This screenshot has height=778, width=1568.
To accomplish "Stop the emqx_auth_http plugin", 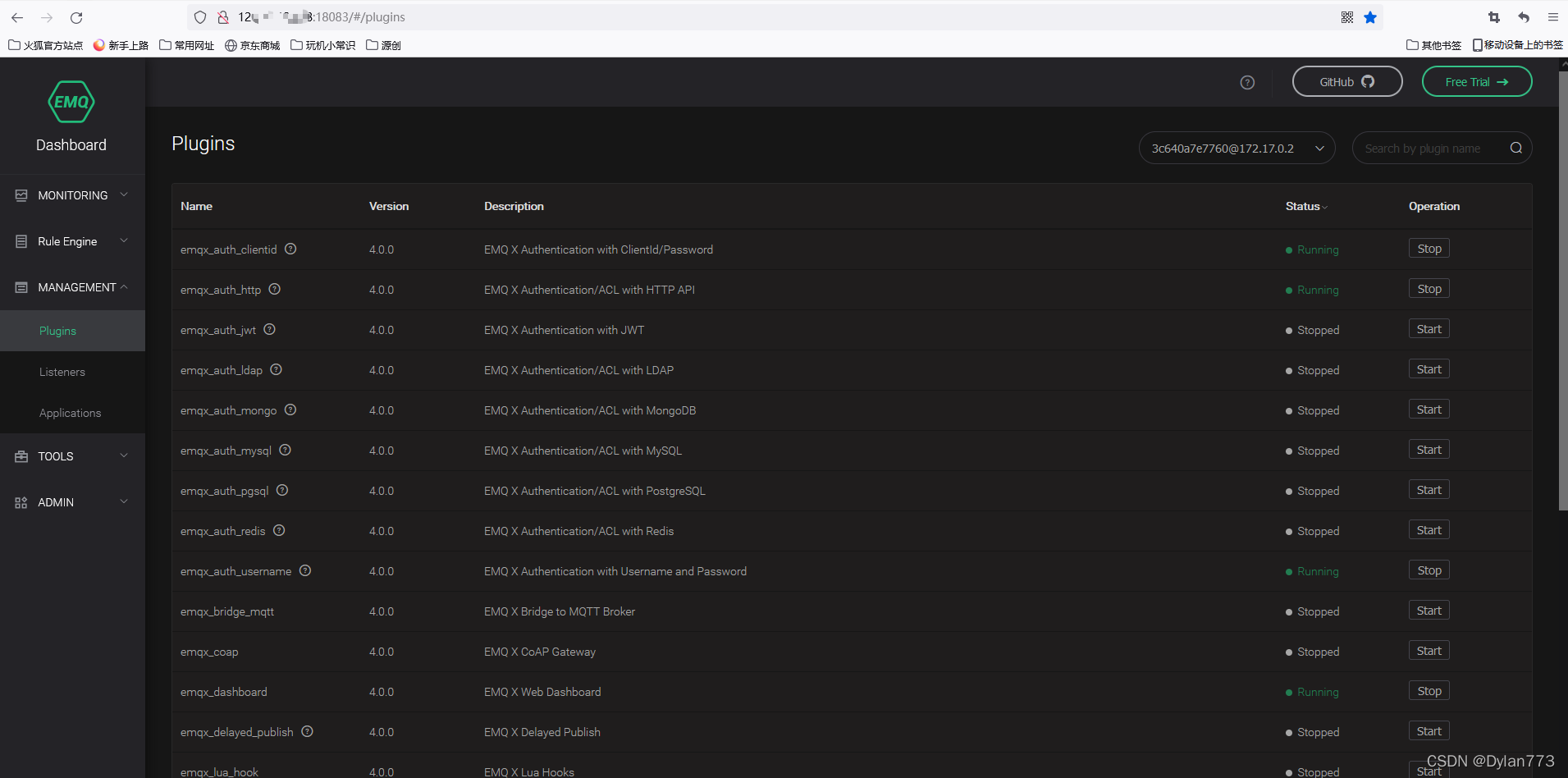I will (x=1429, y=289).
